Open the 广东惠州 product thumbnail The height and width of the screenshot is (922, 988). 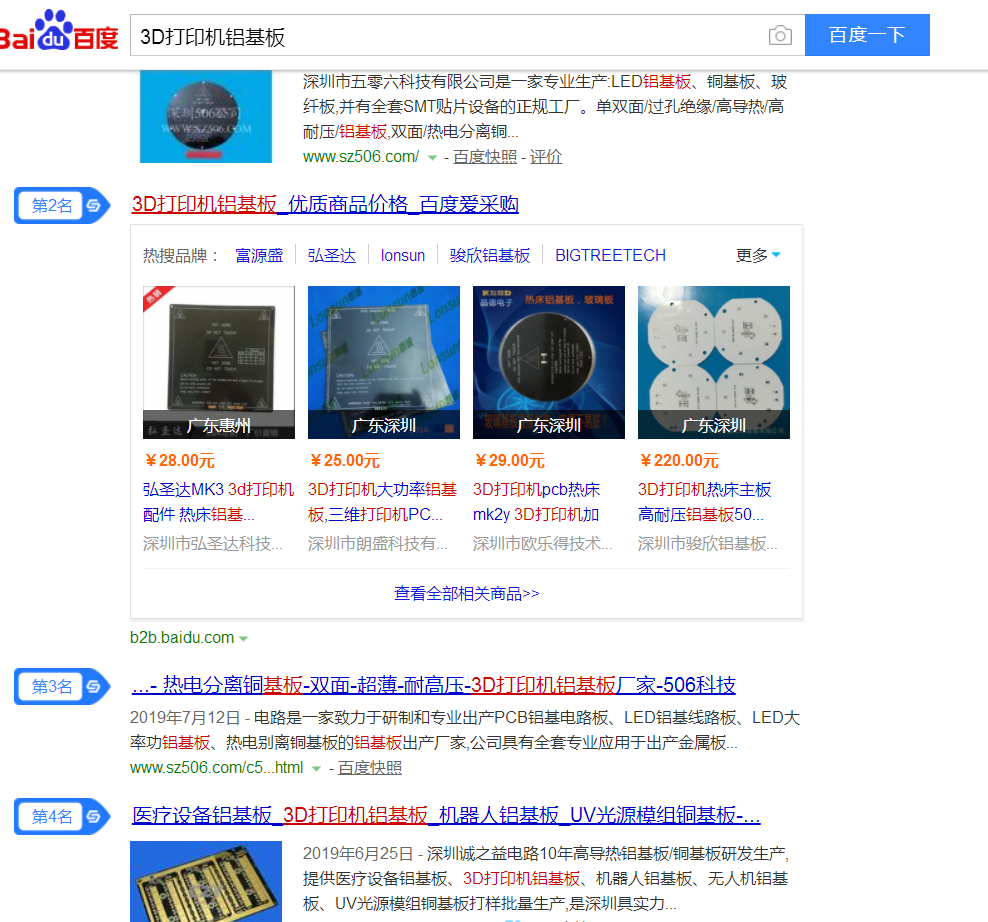pos(219,362)
